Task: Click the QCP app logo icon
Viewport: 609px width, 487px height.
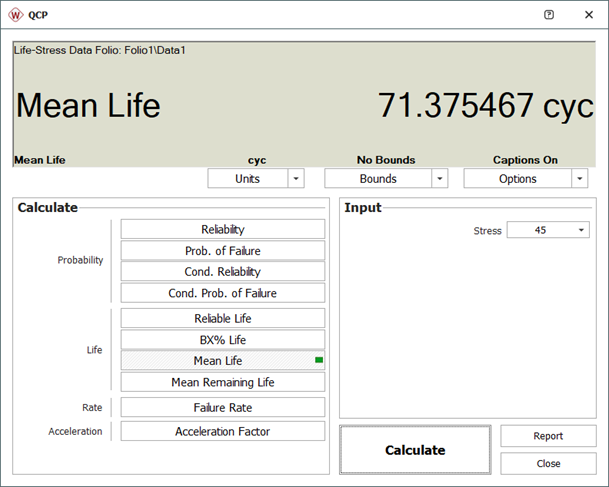Action: click(x=16, y=15)
